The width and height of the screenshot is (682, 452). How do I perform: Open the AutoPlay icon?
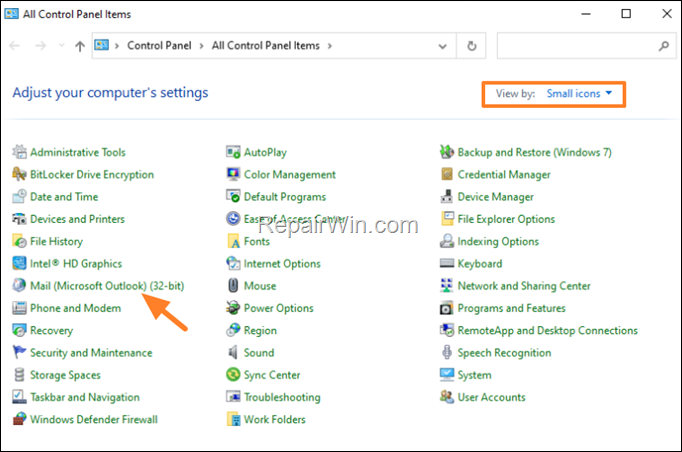pyautogui.click(x=233, y=152)
